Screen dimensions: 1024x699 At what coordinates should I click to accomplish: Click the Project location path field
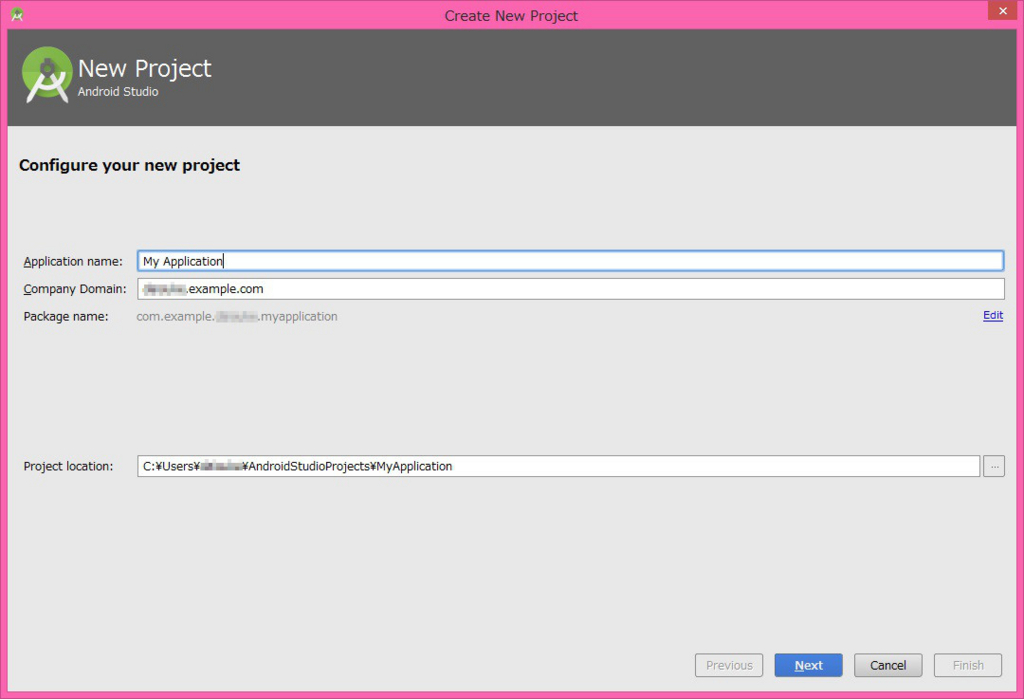(558, 466)
